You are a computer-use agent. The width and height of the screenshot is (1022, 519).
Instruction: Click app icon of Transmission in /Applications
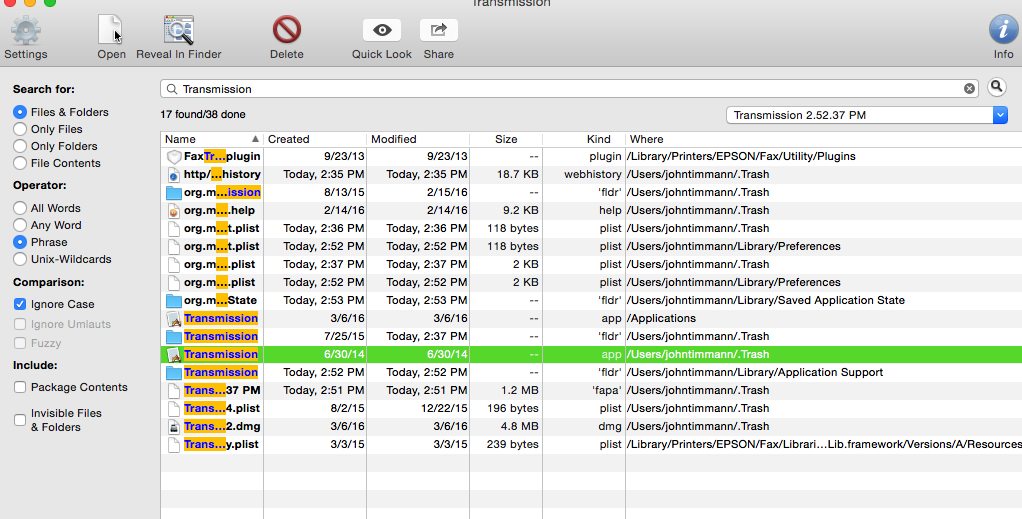tap(173, 319)
